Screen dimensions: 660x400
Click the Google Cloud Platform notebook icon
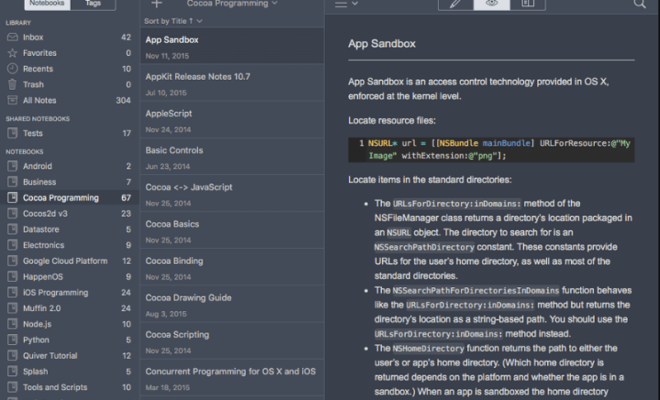13,261
